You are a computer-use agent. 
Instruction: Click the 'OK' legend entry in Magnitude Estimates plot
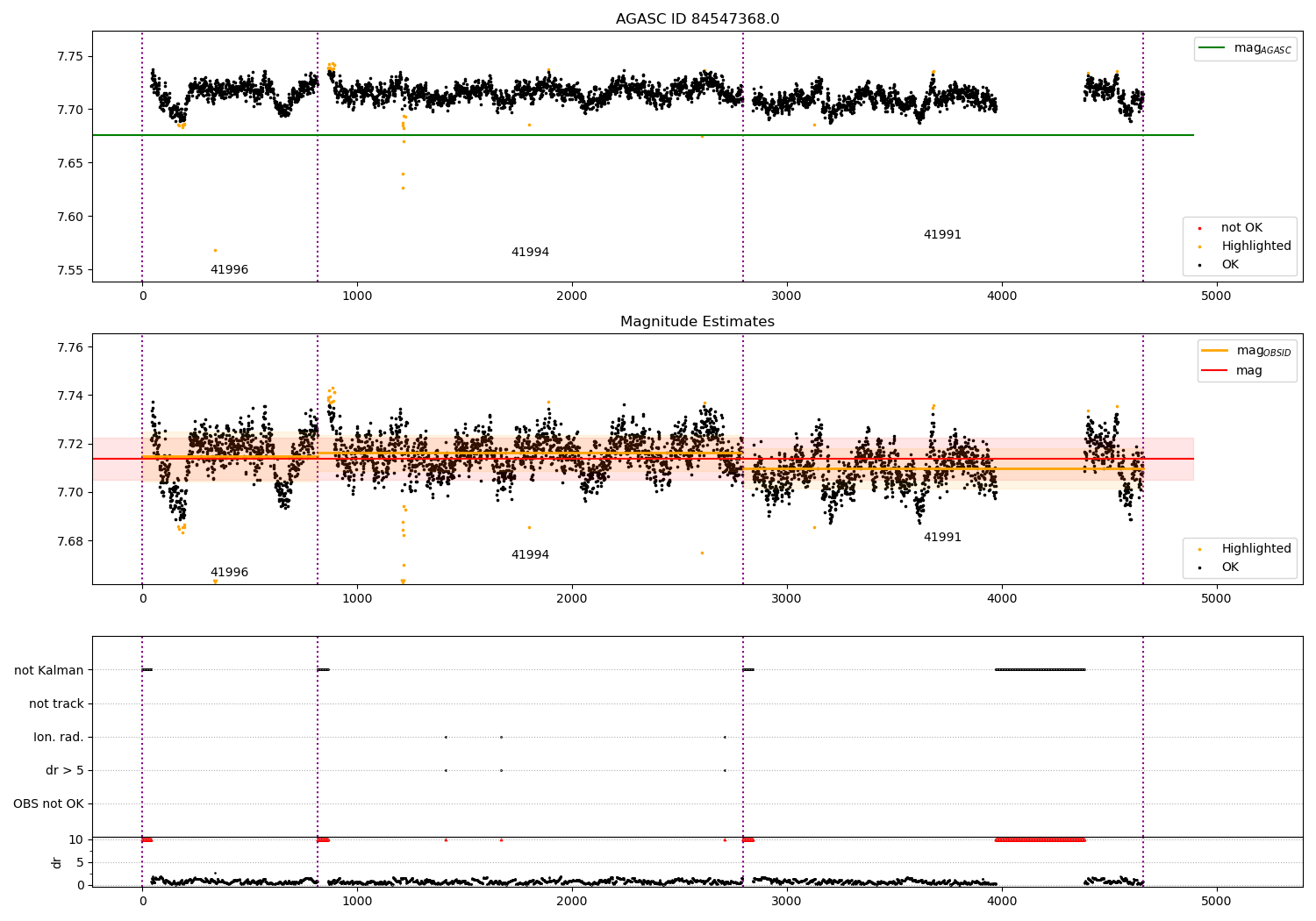1230,568
